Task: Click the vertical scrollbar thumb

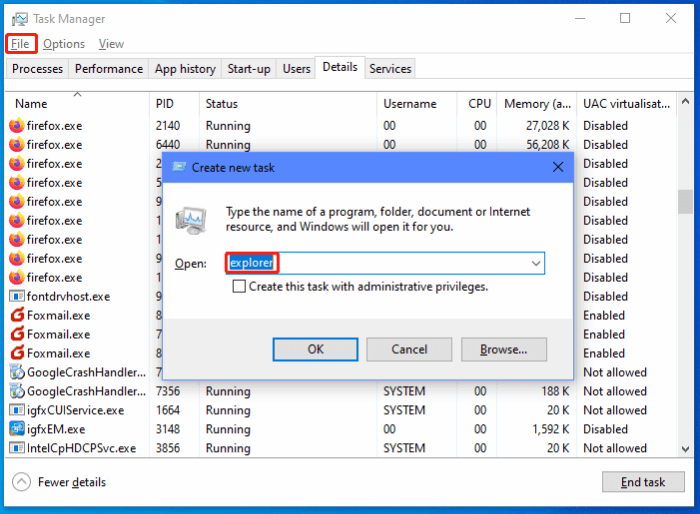Action: pos(685,202)
